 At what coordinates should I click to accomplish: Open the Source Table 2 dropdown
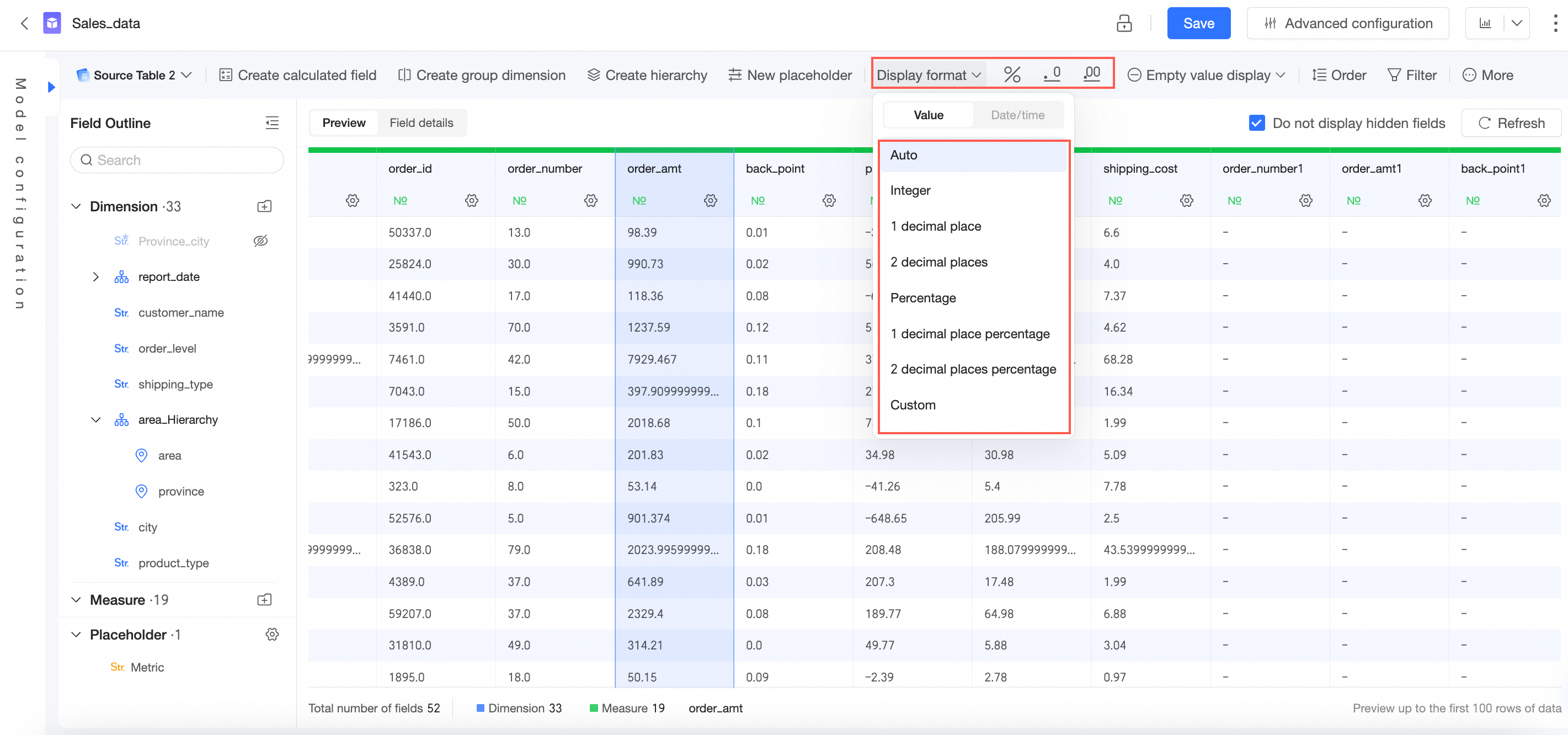tap(135, 75)
